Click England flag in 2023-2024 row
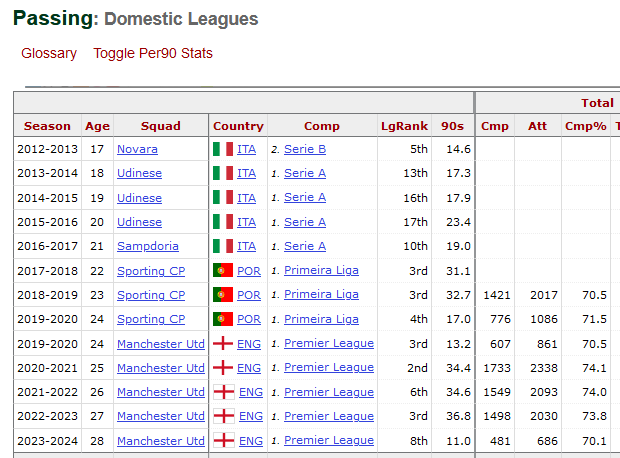620x458 pixels. click(x=223, y=441)
